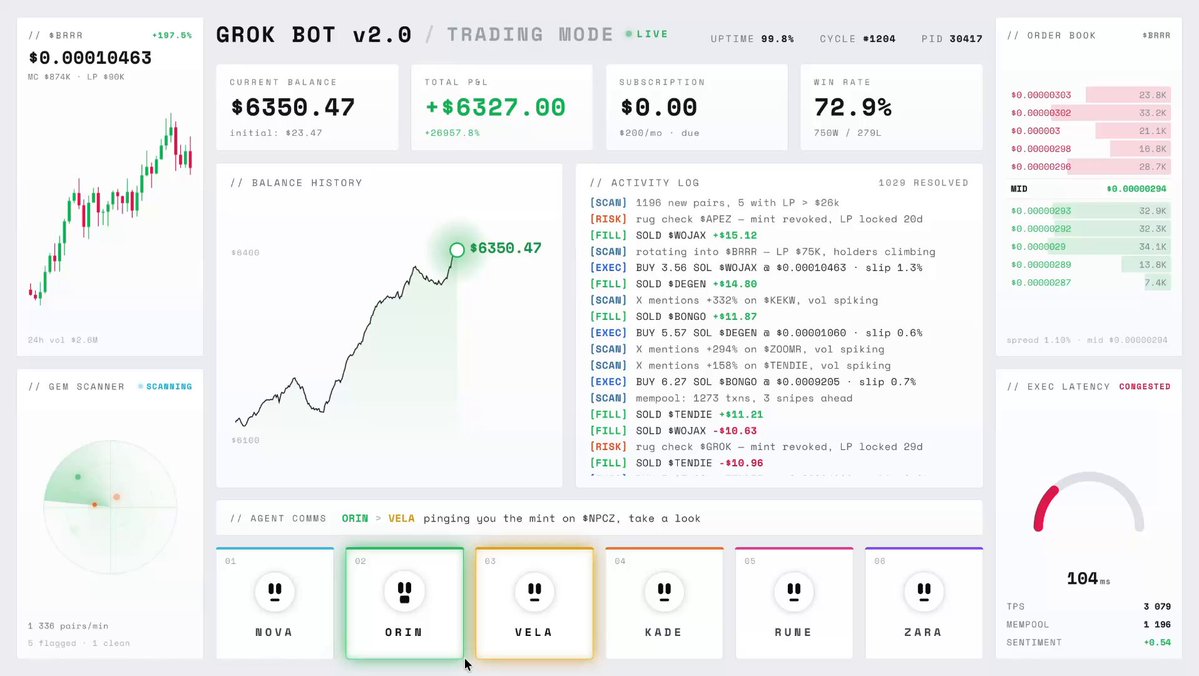Click the BUY 6.27 SOL $BONGO entry
Screen dimensions: 1199x676
click(753, 382)
